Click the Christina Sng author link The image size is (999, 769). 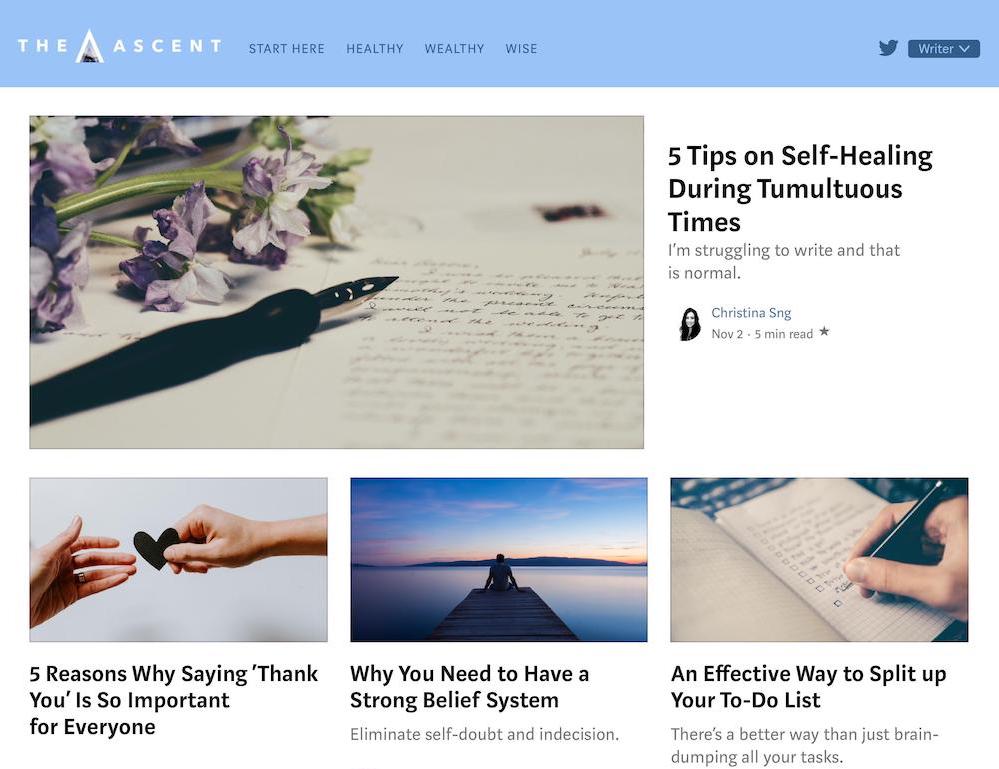751,313
